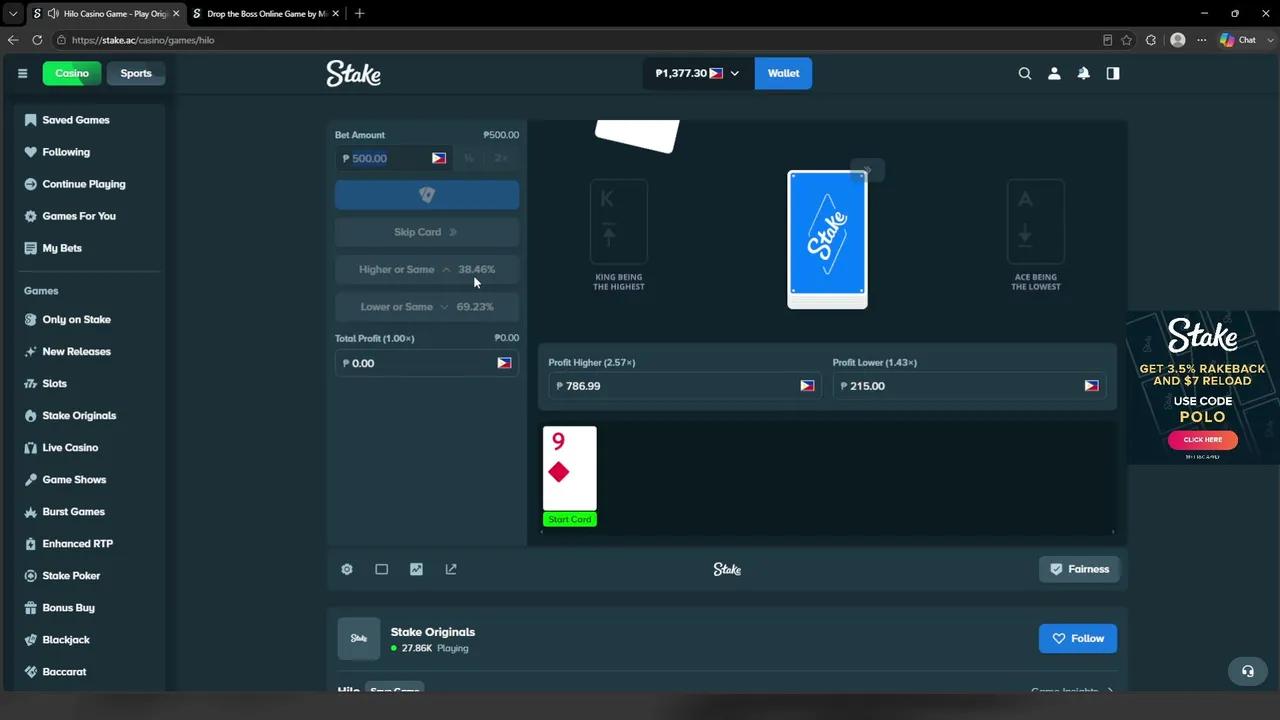Open live stats chart icon
Screen dimensions: 1280x720
coord(416,569)
